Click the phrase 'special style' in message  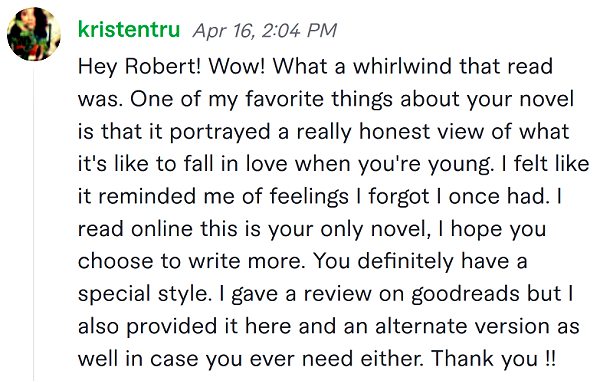143,294
